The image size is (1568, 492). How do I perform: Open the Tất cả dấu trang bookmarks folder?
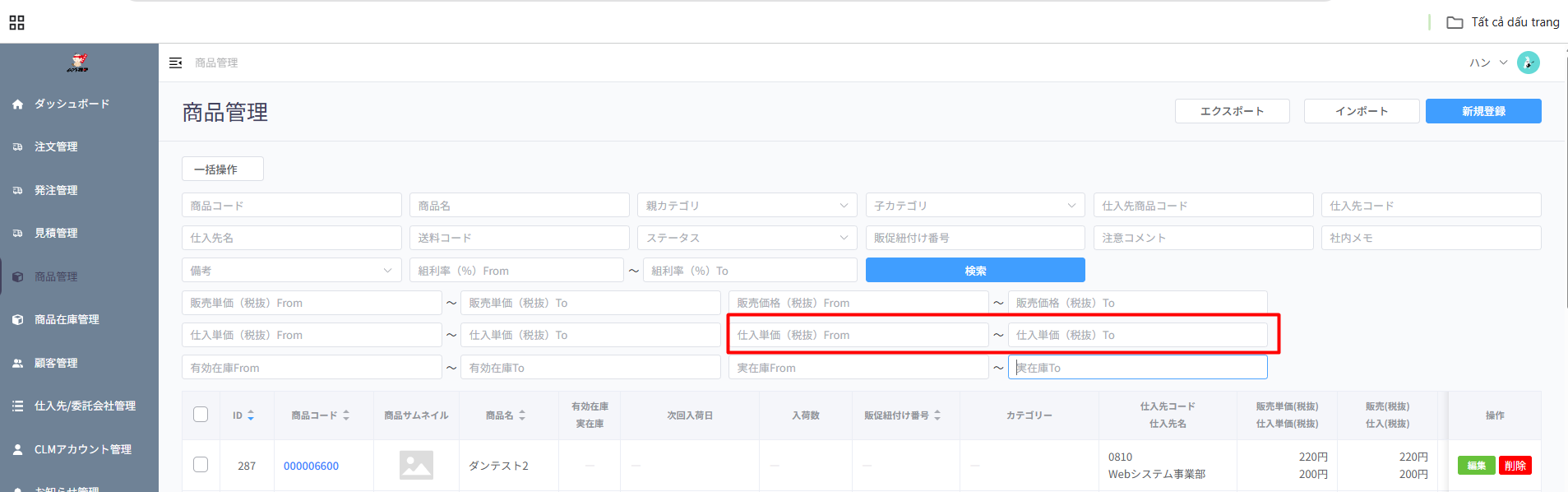tap(1503, 22)
